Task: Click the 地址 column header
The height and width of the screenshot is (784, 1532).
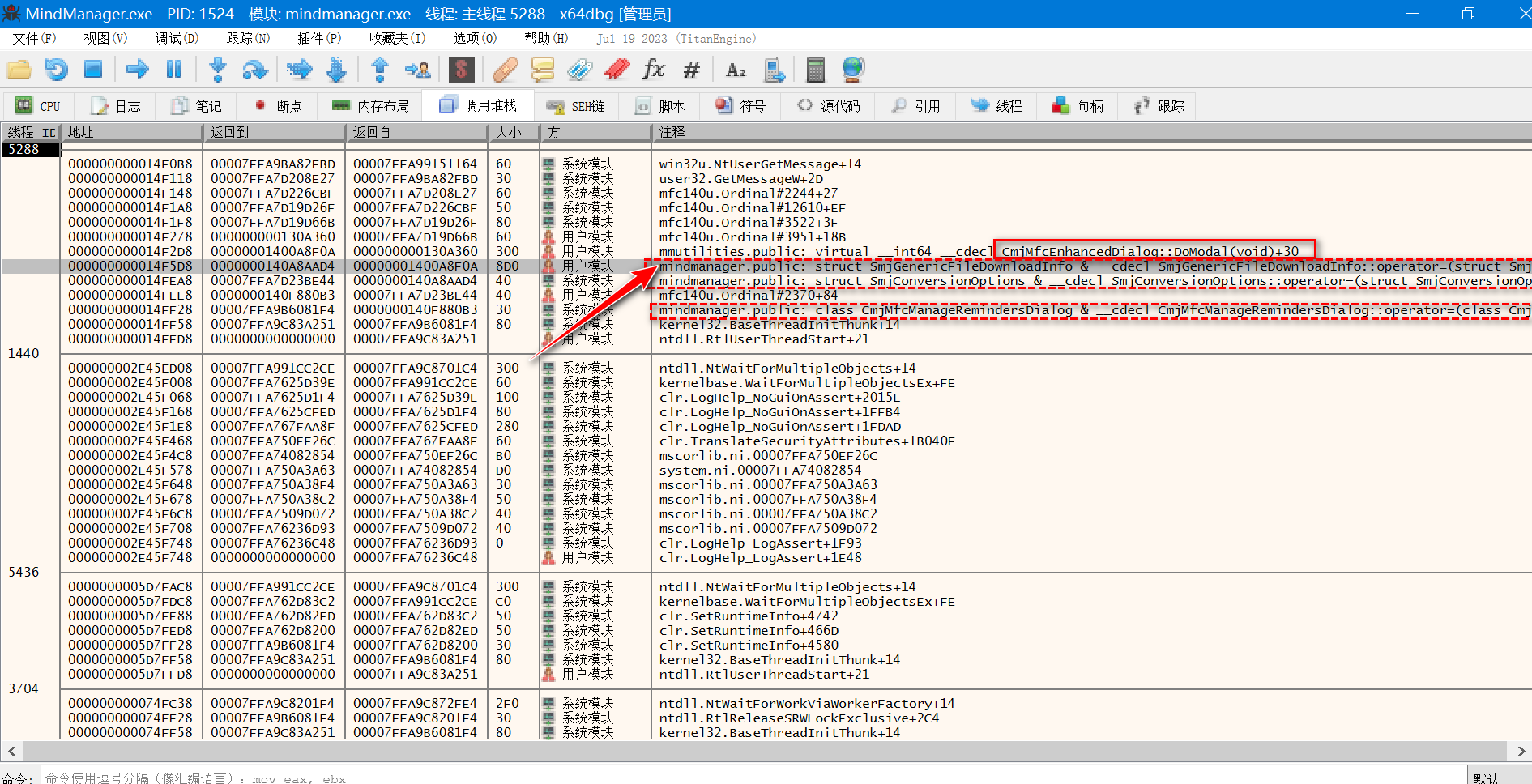Action: (x=131, y=132)
